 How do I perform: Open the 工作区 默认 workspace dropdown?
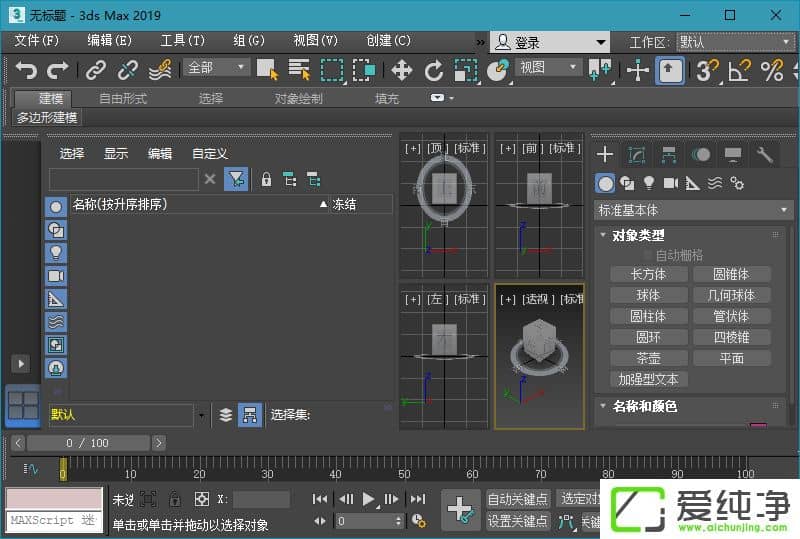click(735, 42)
